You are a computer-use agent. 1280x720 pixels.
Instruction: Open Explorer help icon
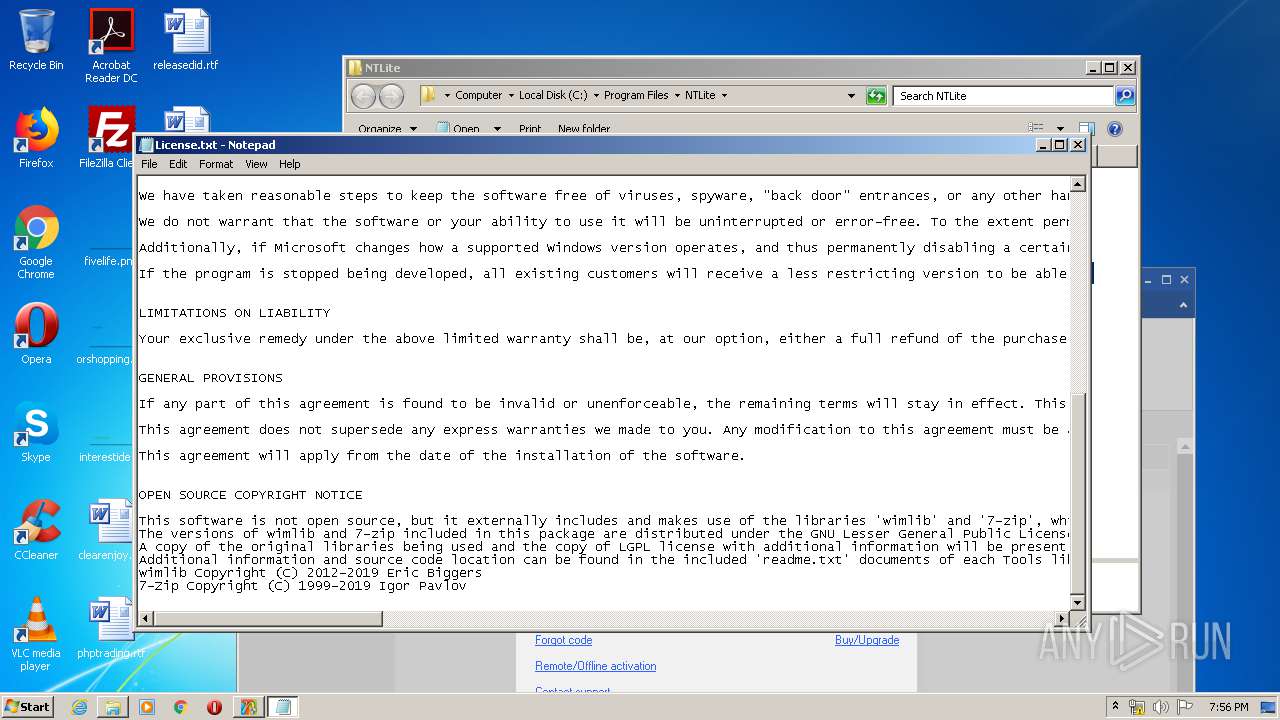(1115, 129)
